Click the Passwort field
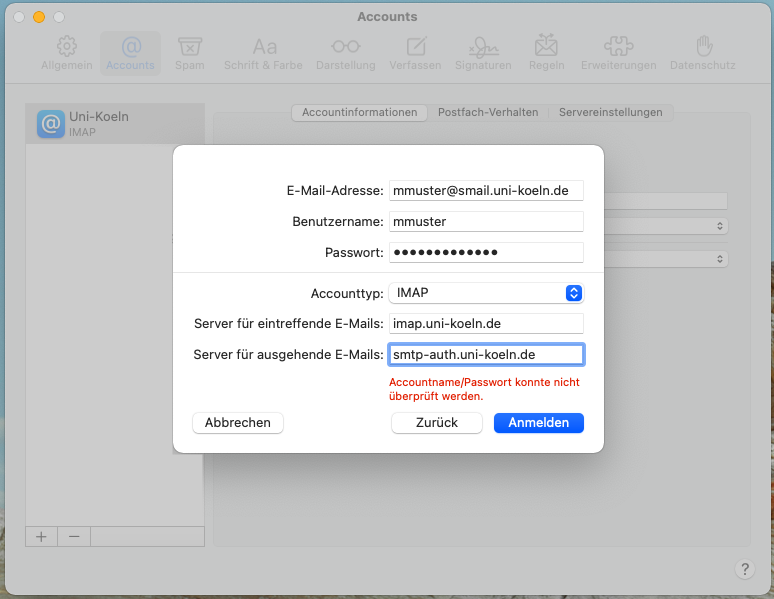The image size is (774, 599). click(x=486, y=252)
